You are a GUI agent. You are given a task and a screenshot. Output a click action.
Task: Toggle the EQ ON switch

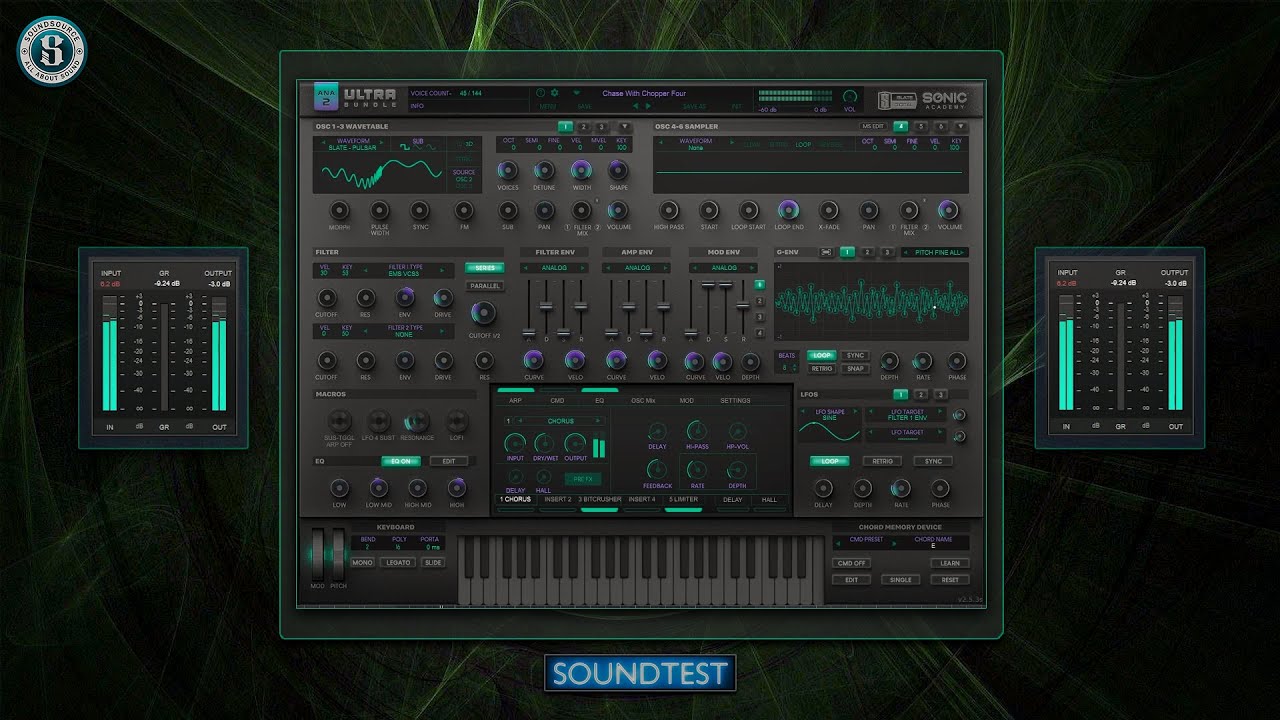pos(401,461)
